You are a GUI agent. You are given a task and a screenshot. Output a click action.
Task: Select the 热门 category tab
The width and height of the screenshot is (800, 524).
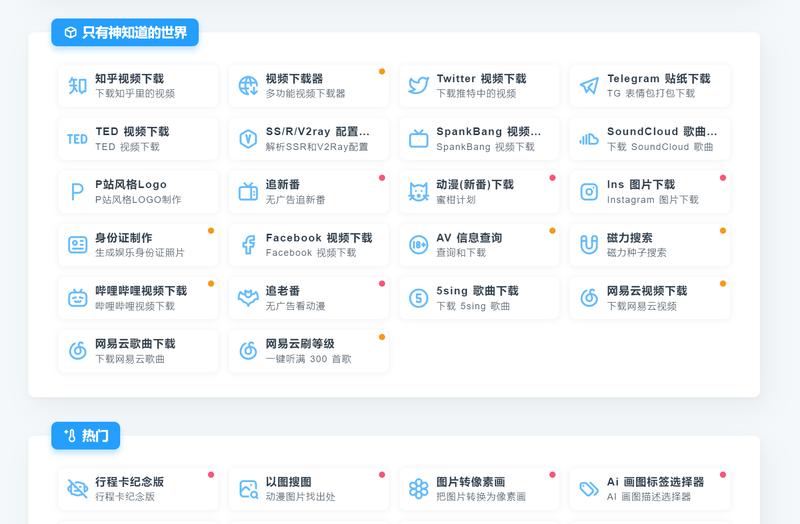[x=86, y=435]
